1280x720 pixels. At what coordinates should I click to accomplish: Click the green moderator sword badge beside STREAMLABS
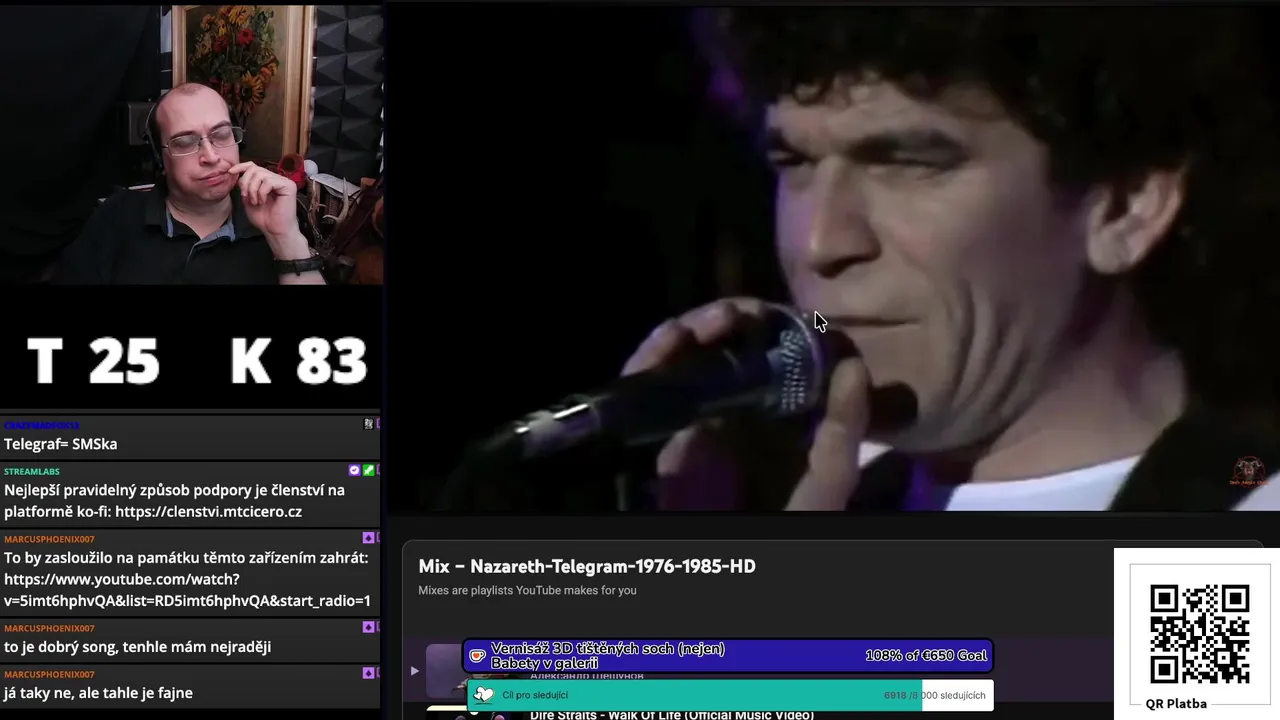coord(368,470)
